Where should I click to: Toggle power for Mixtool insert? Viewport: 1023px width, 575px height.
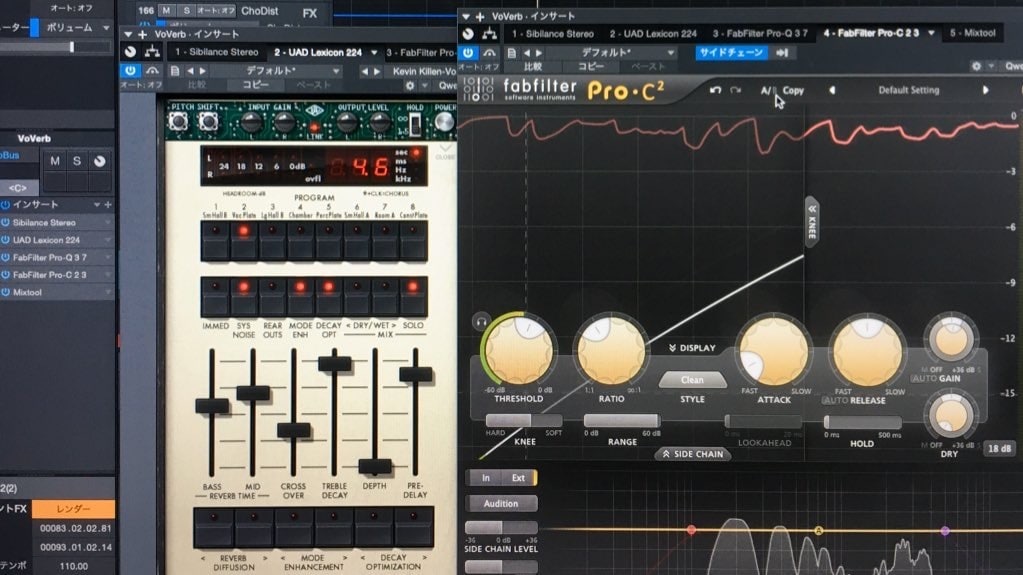tap(5, 292)
